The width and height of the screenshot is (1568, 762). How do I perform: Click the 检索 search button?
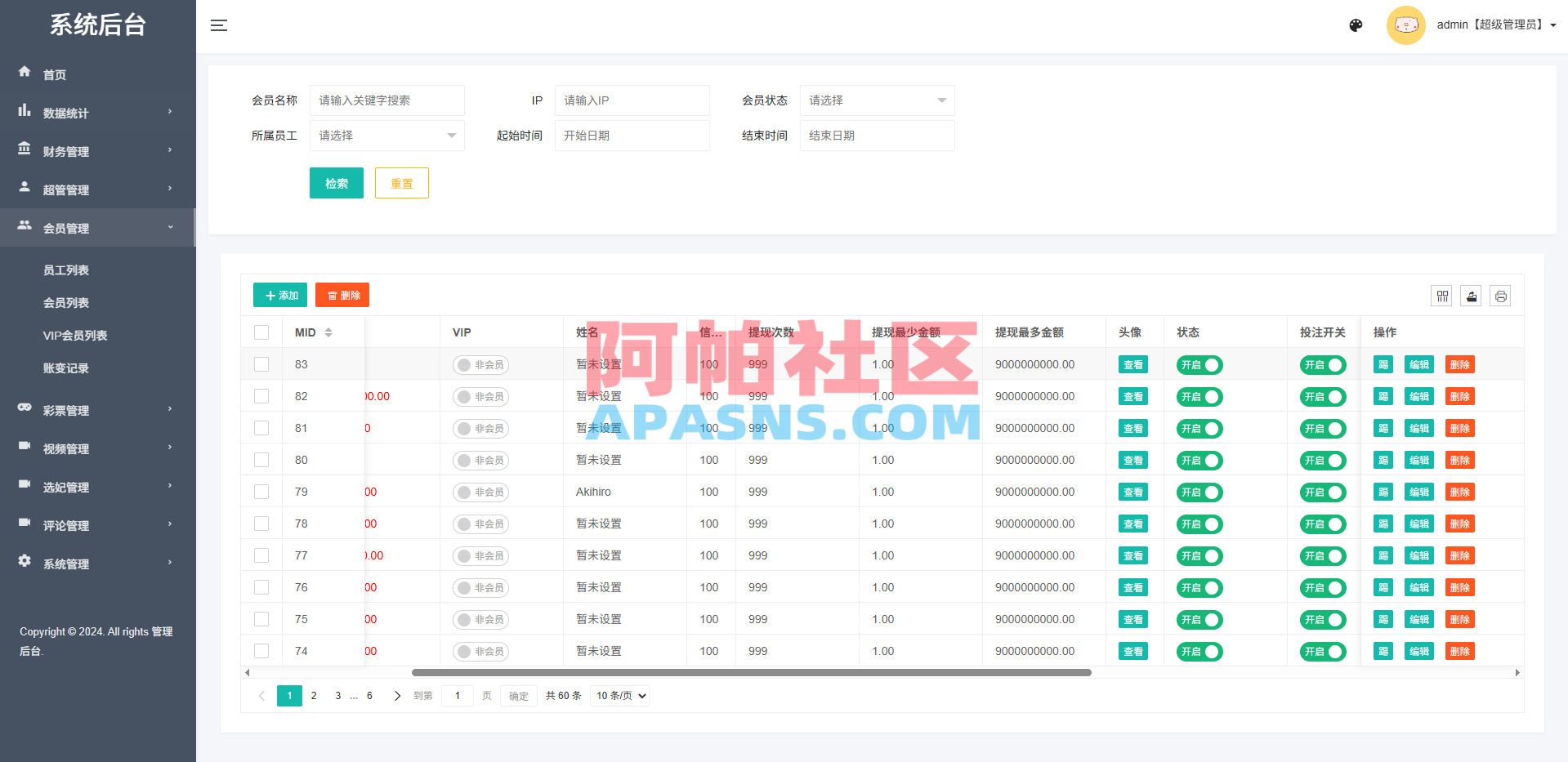click(337, 183)
